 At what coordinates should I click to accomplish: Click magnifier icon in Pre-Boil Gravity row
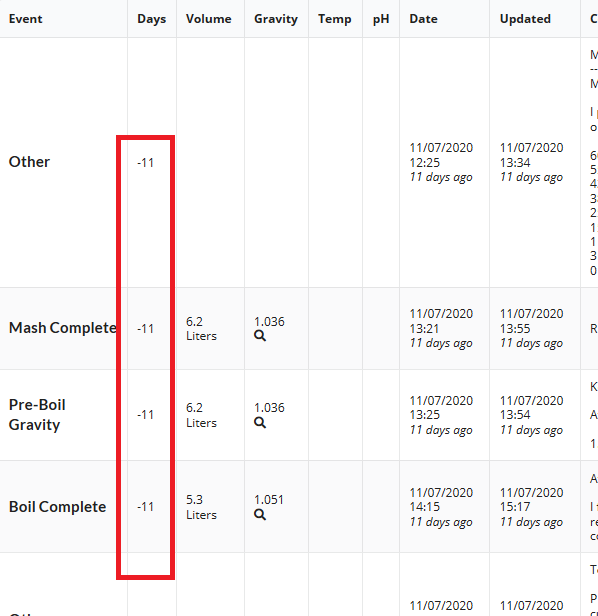pos(260,423)
